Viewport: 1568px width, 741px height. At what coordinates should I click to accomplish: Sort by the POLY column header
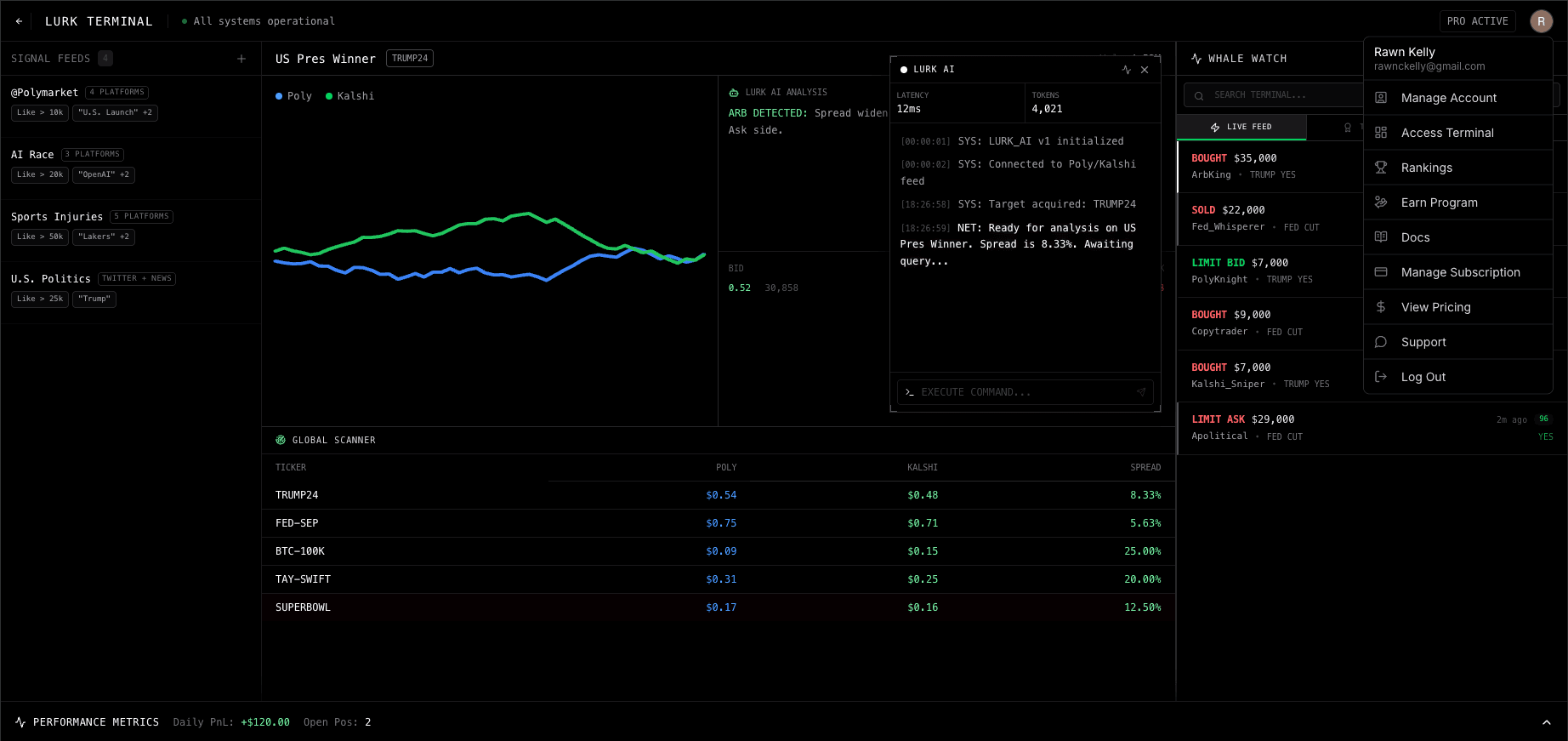tap(726, 467)
